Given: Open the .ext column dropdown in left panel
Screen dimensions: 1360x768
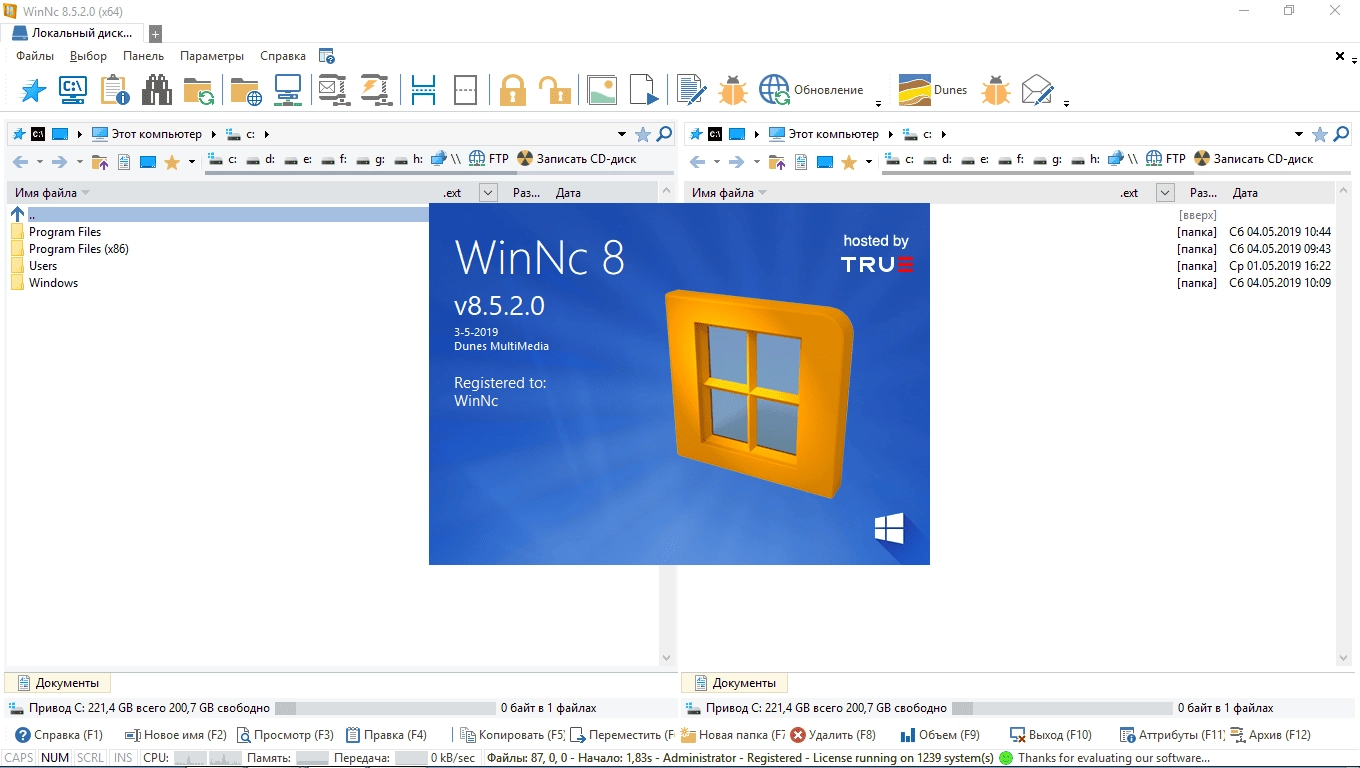Looking at the screenshot, I should pyautogui.click(x=488, y=193).
